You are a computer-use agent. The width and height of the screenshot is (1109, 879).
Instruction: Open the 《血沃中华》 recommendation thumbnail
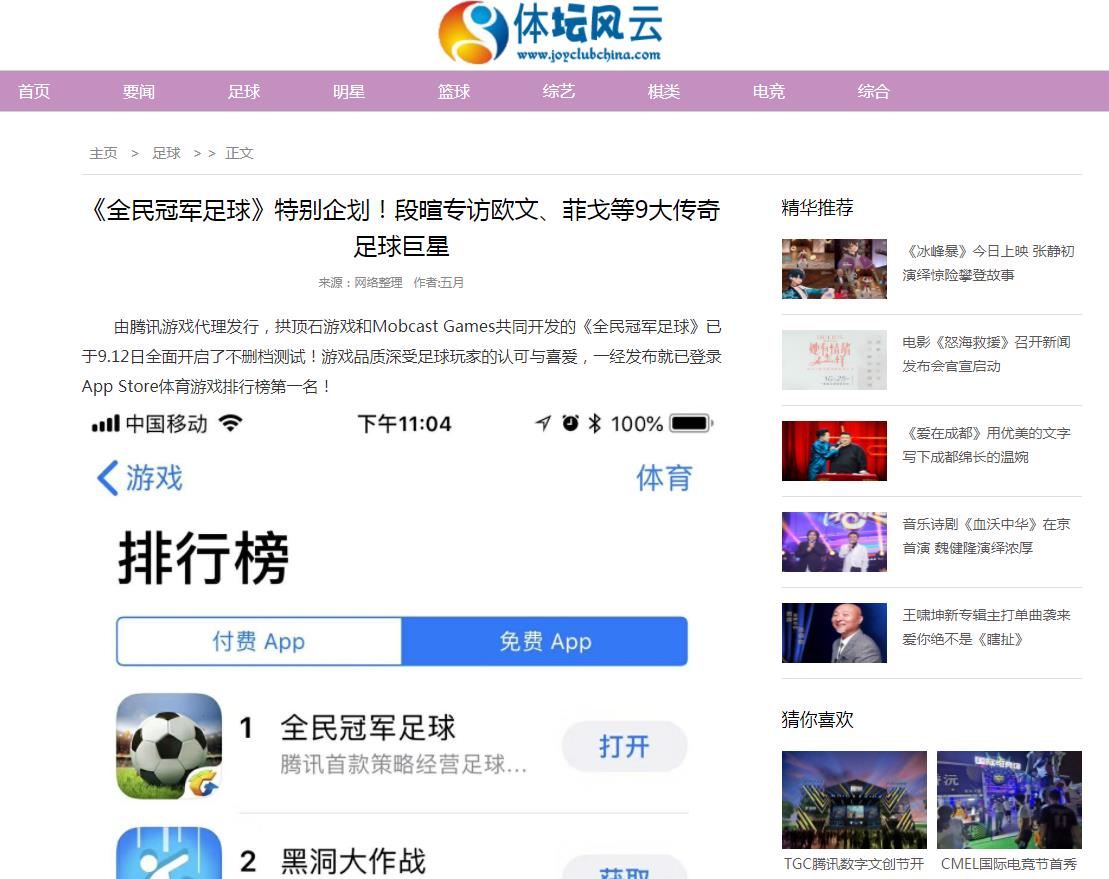[x=834, y=542]
